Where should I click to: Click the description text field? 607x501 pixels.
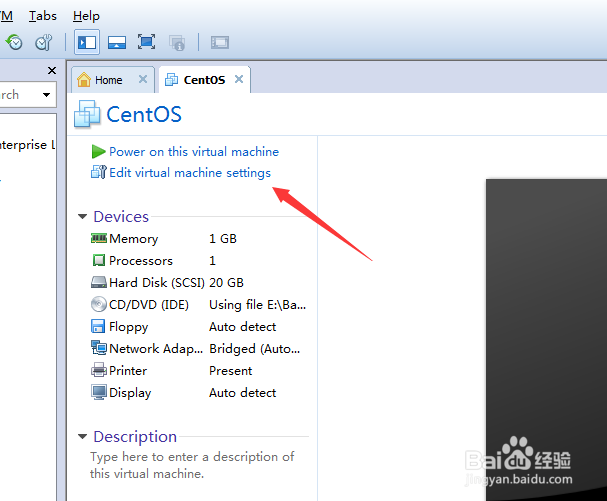pos(192,465)
